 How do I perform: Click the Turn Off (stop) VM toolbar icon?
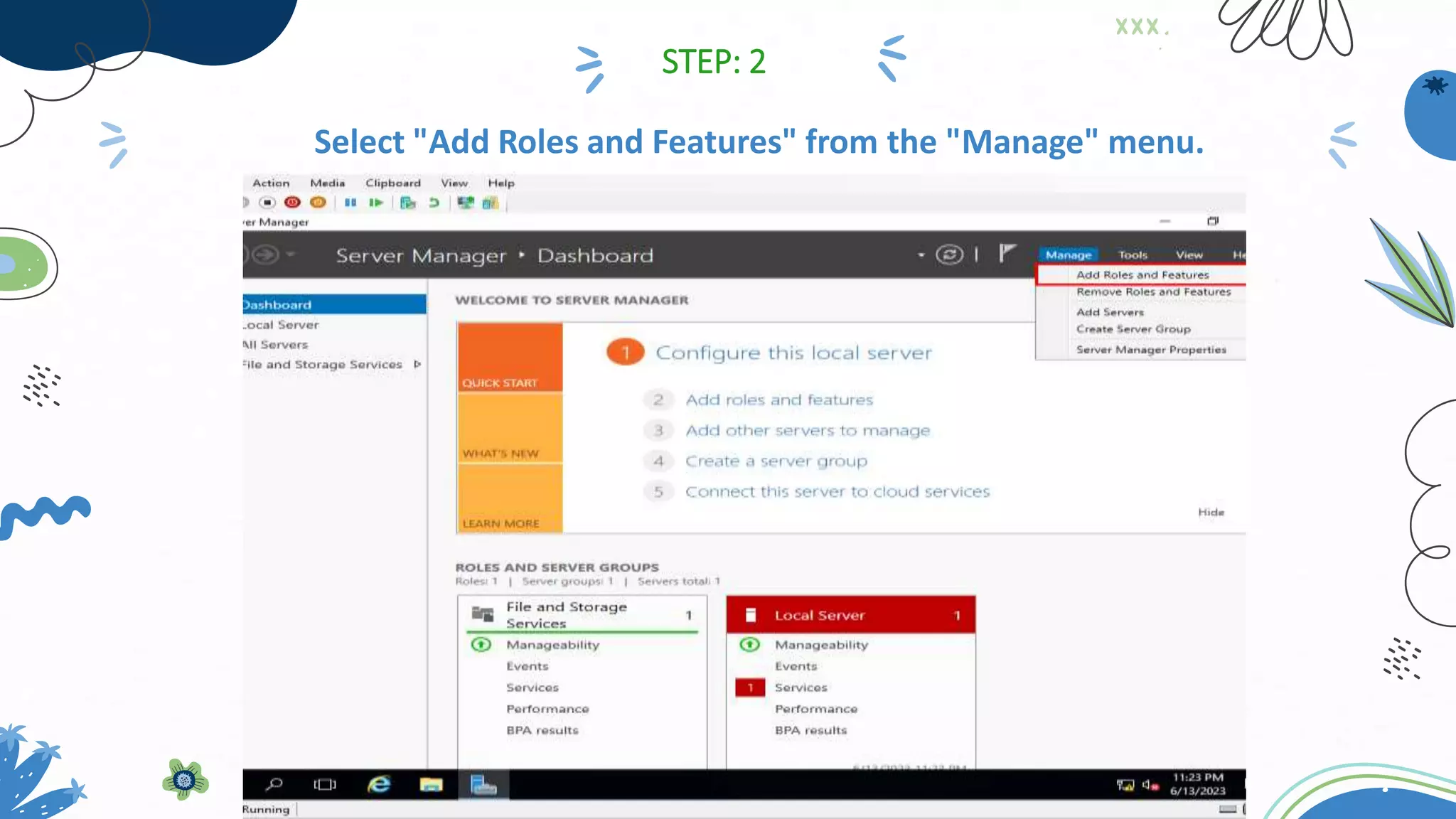coord(267,203)
